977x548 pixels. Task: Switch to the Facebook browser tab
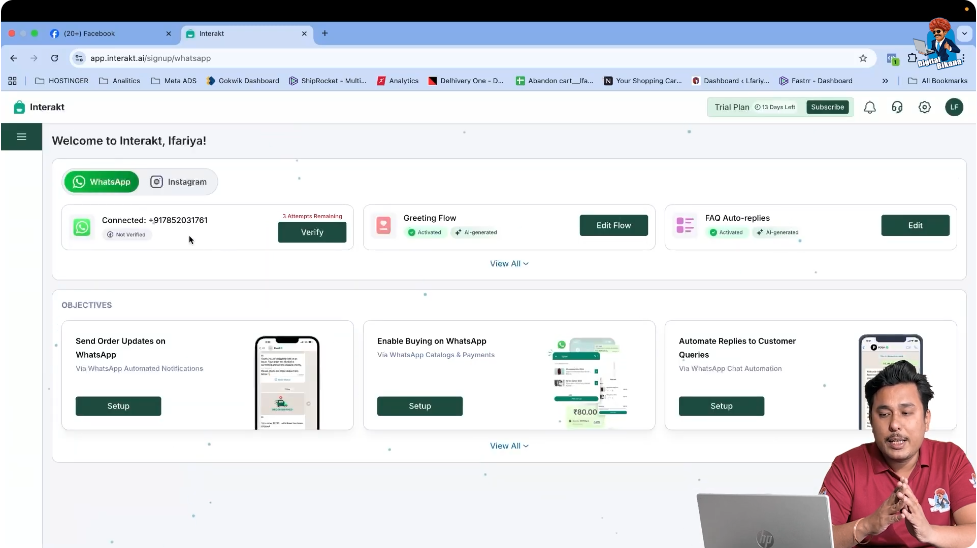coord(110,34)
